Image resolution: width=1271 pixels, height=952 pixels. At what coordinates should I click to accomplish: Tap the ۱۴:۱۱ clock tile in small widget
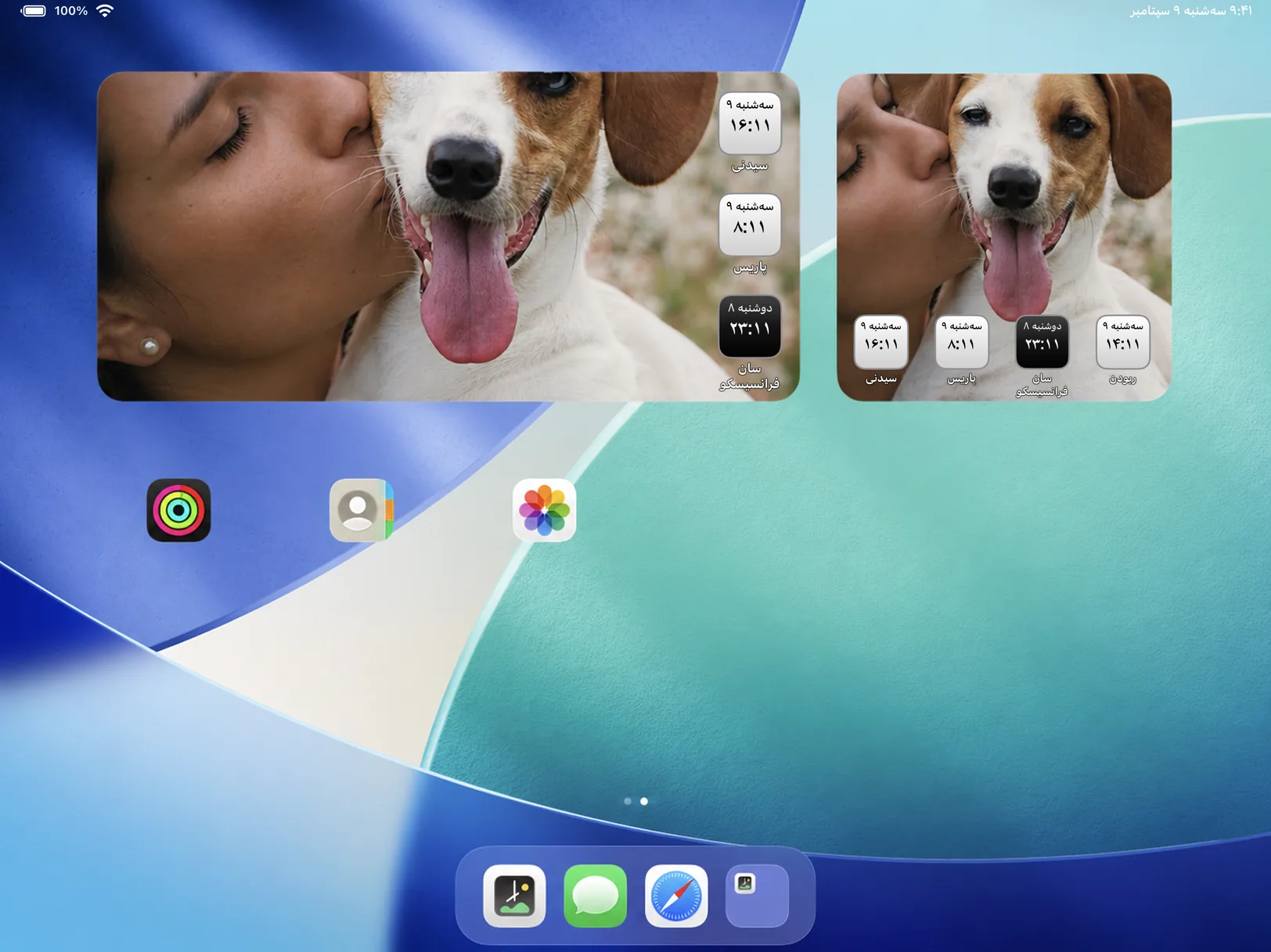click(1123, 342)
